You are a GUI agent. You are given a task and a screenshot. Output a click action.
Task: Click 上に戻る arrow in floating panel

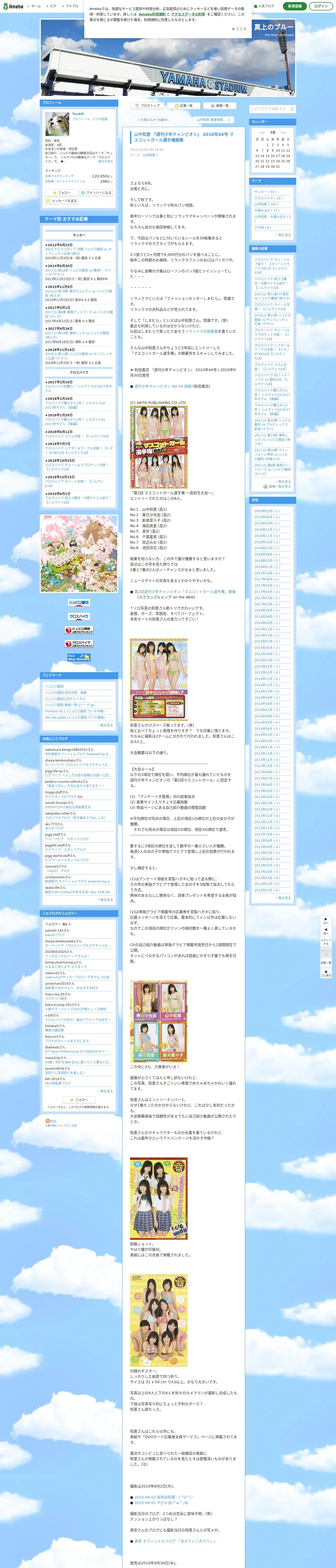[326, 973]
